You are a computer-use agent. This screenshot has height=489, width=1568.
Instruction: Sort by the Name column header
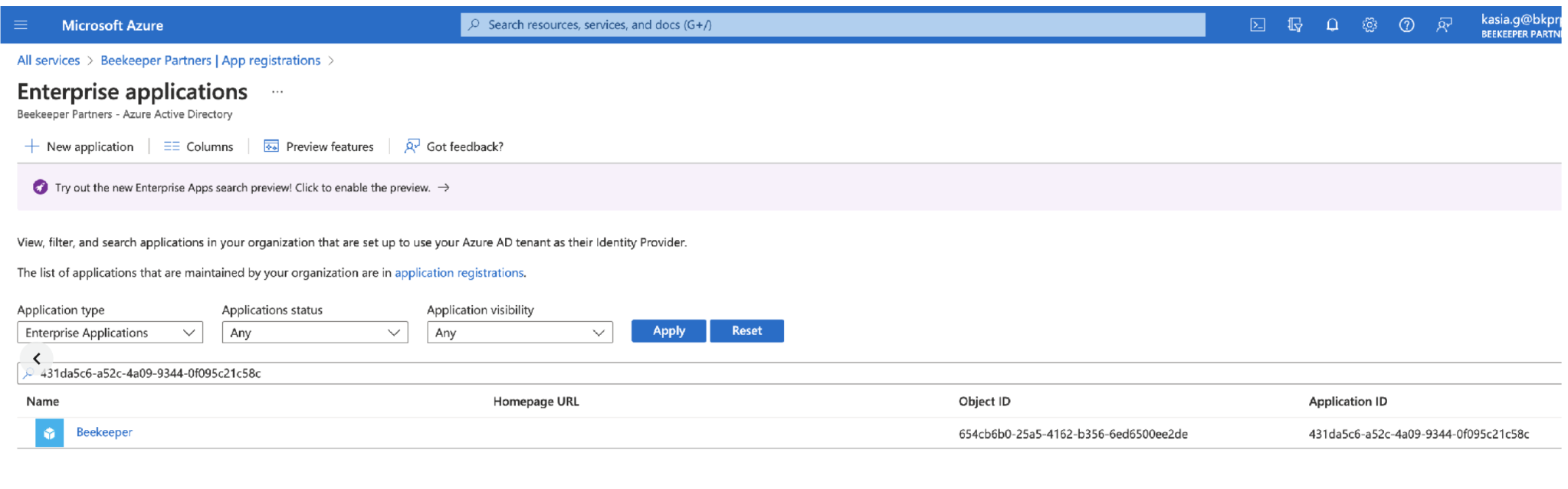coord(43,402)
